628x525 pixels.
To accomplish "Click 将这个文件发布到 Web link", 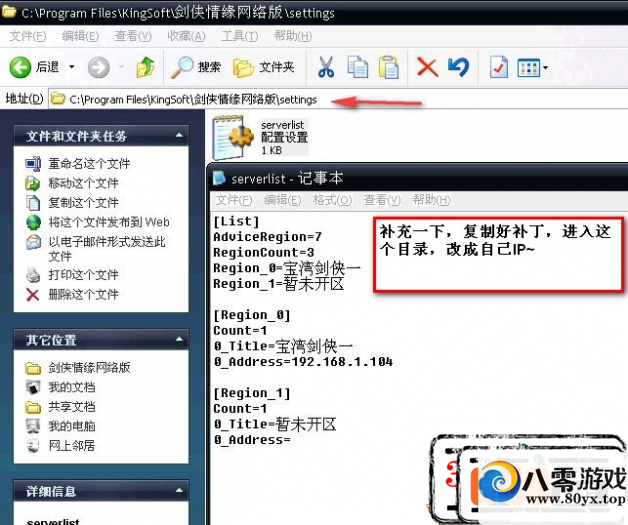I will 109,222.
